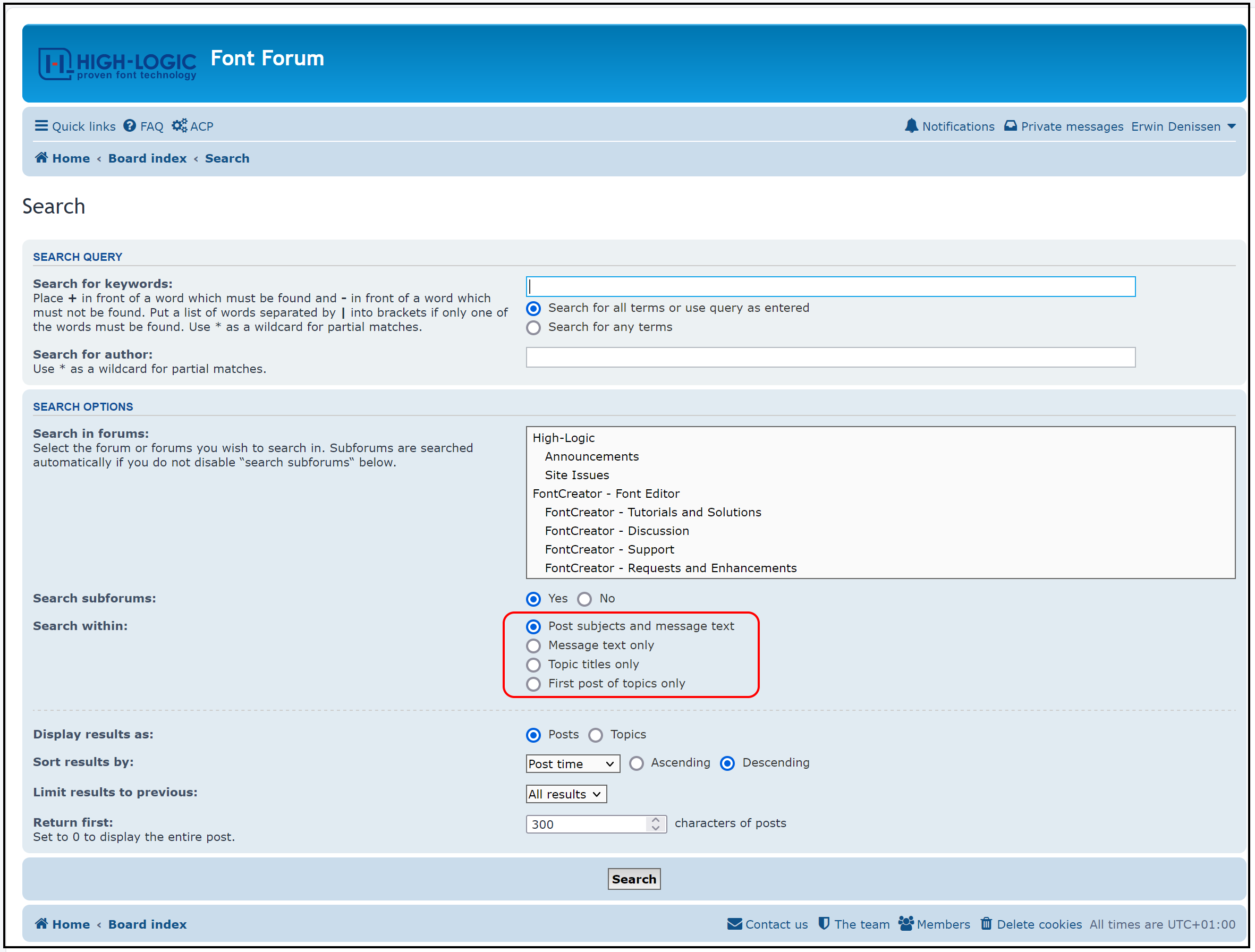Open Members link
This screenshot has height=952, width=1255.
click(944, 924)
